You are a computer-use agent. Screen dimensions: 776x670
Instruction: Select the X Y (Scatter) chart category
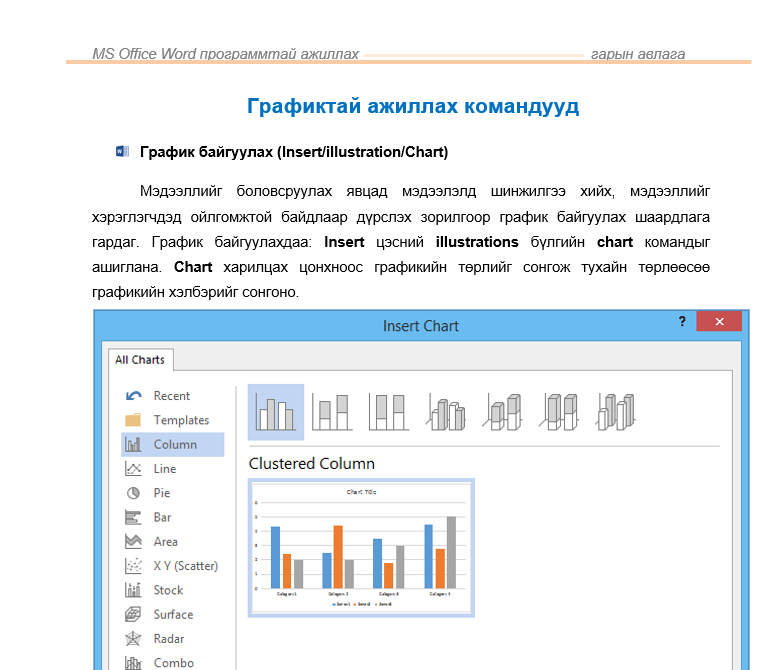[172, 566]
